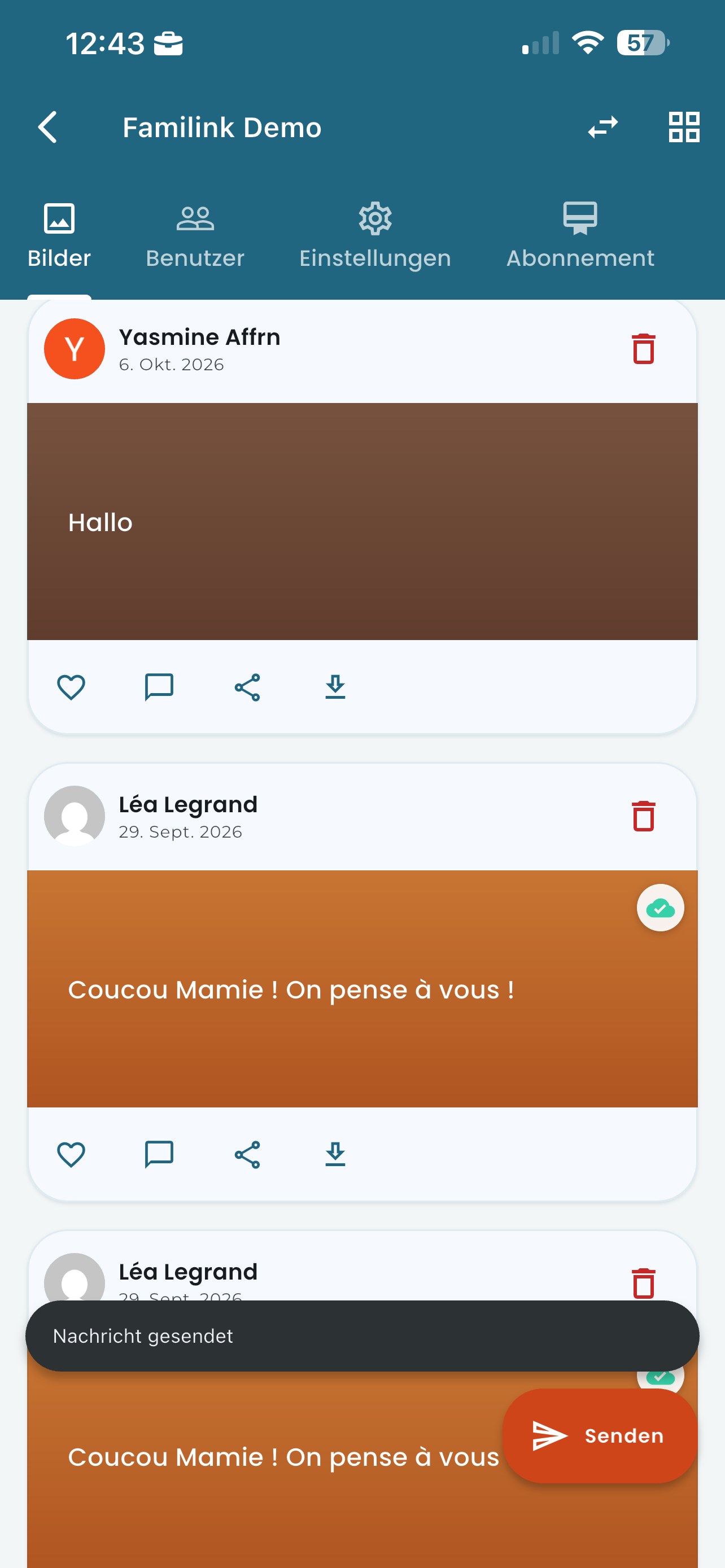Download the Hallo message card

tap(335, 687)
